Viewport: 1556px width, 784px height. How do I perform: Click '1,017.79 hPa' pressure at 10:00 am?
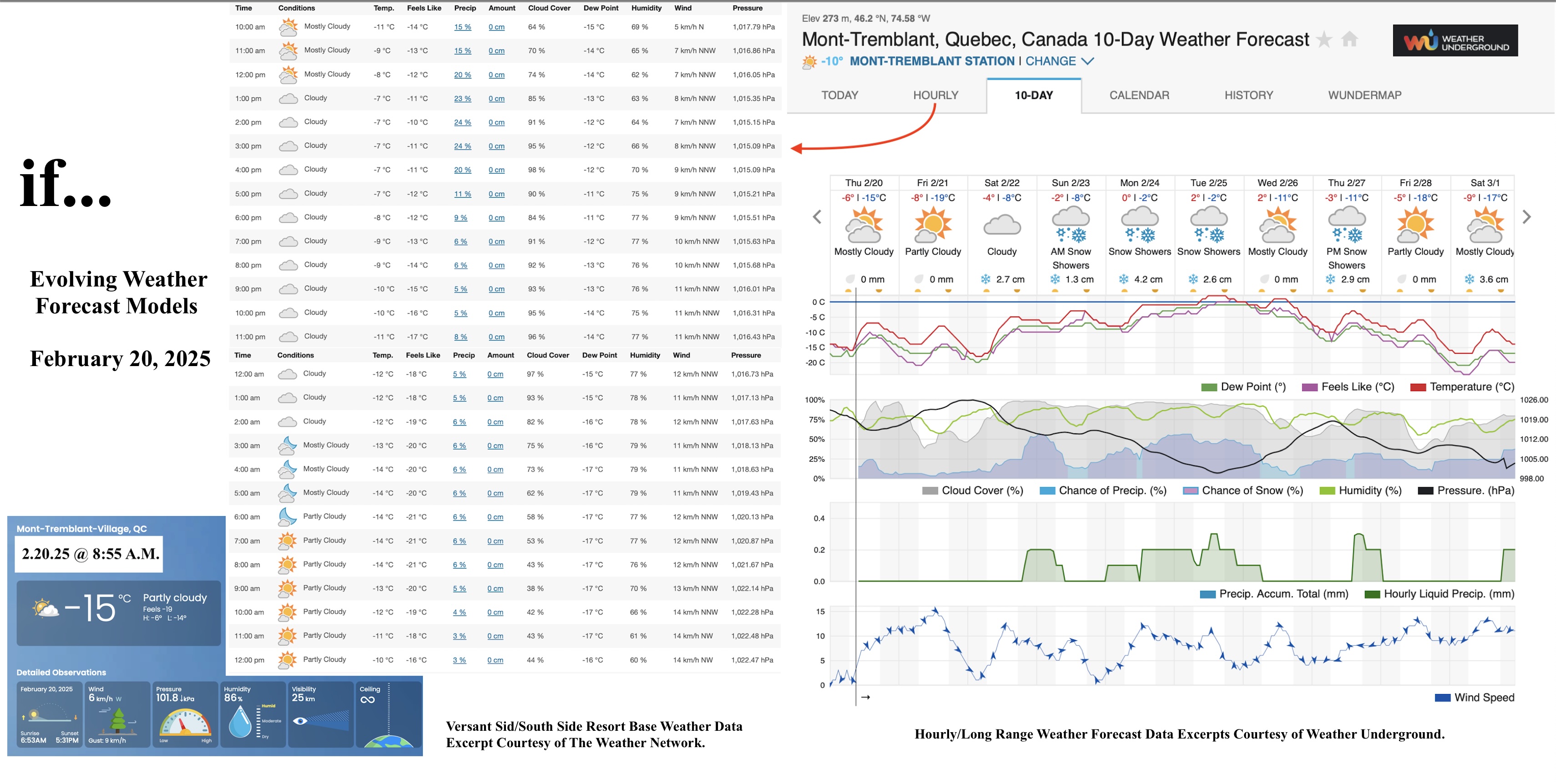point(753,27)
